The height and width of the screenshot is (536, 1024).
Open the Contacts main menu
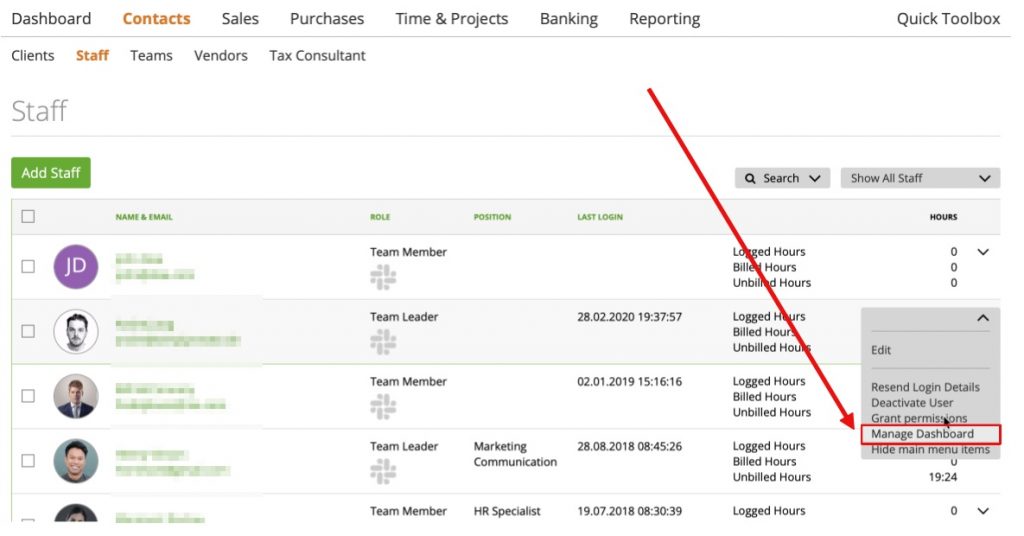point(157,19)
